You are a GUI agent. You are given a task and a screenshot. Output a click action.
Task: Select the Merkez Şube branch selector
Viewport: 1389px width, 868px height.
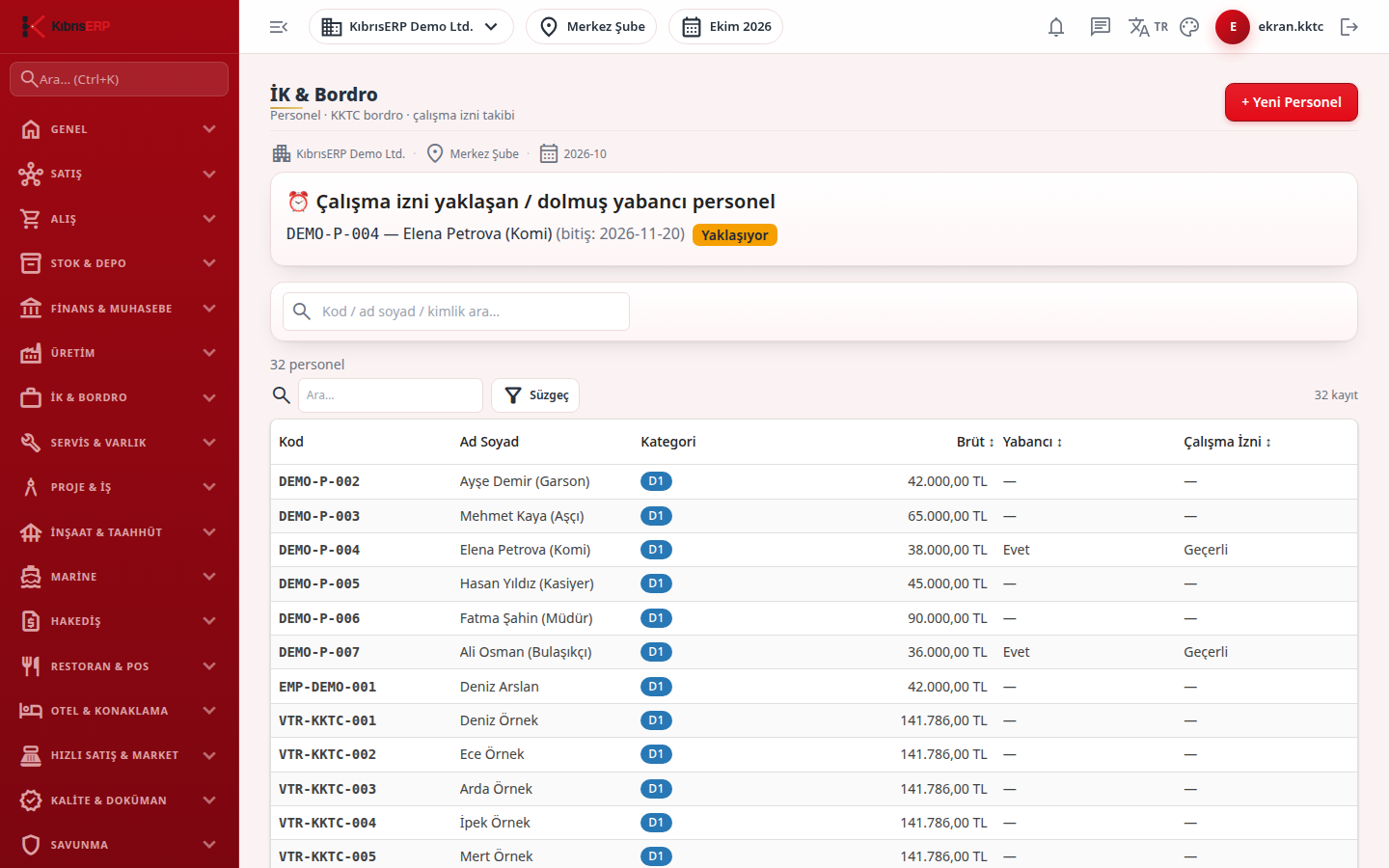pos(591,27)
